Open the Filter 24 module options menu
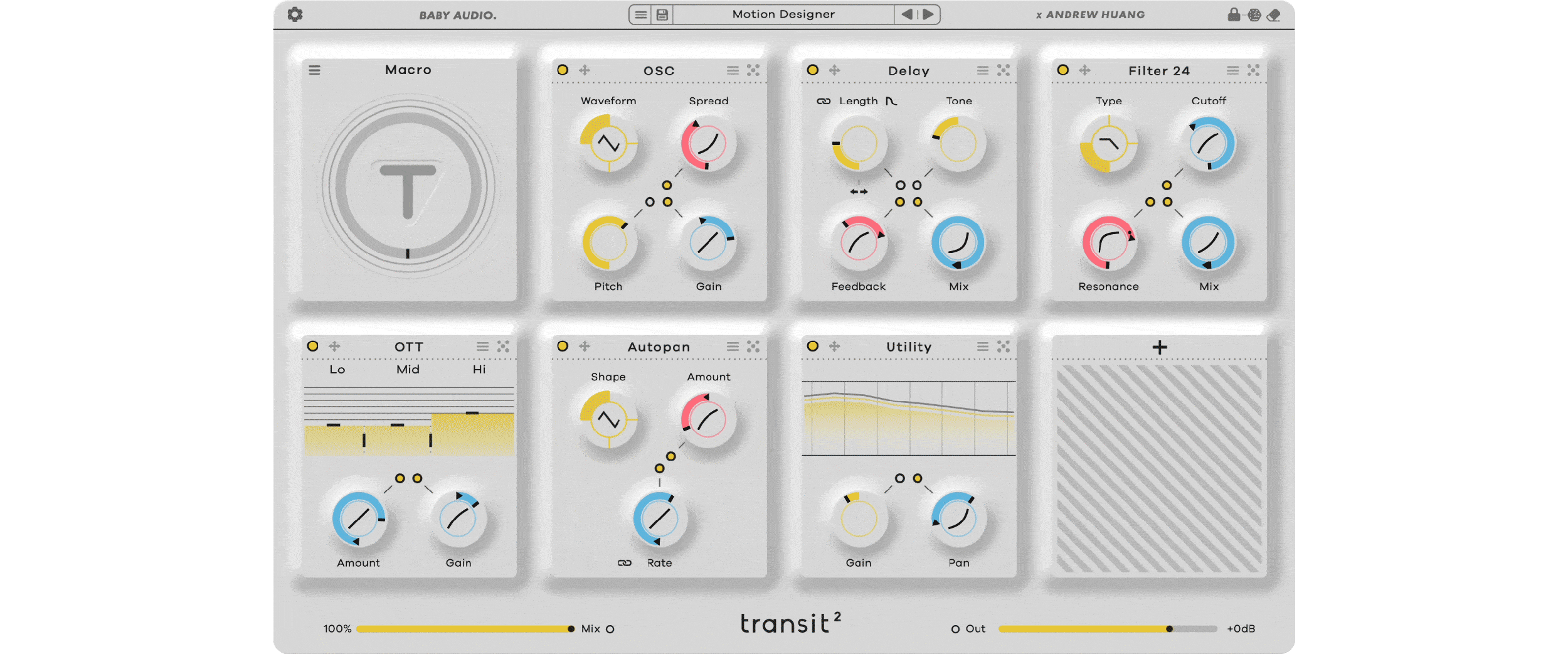The width and height of the screenshot is (1568, 654). (1232, 70)
